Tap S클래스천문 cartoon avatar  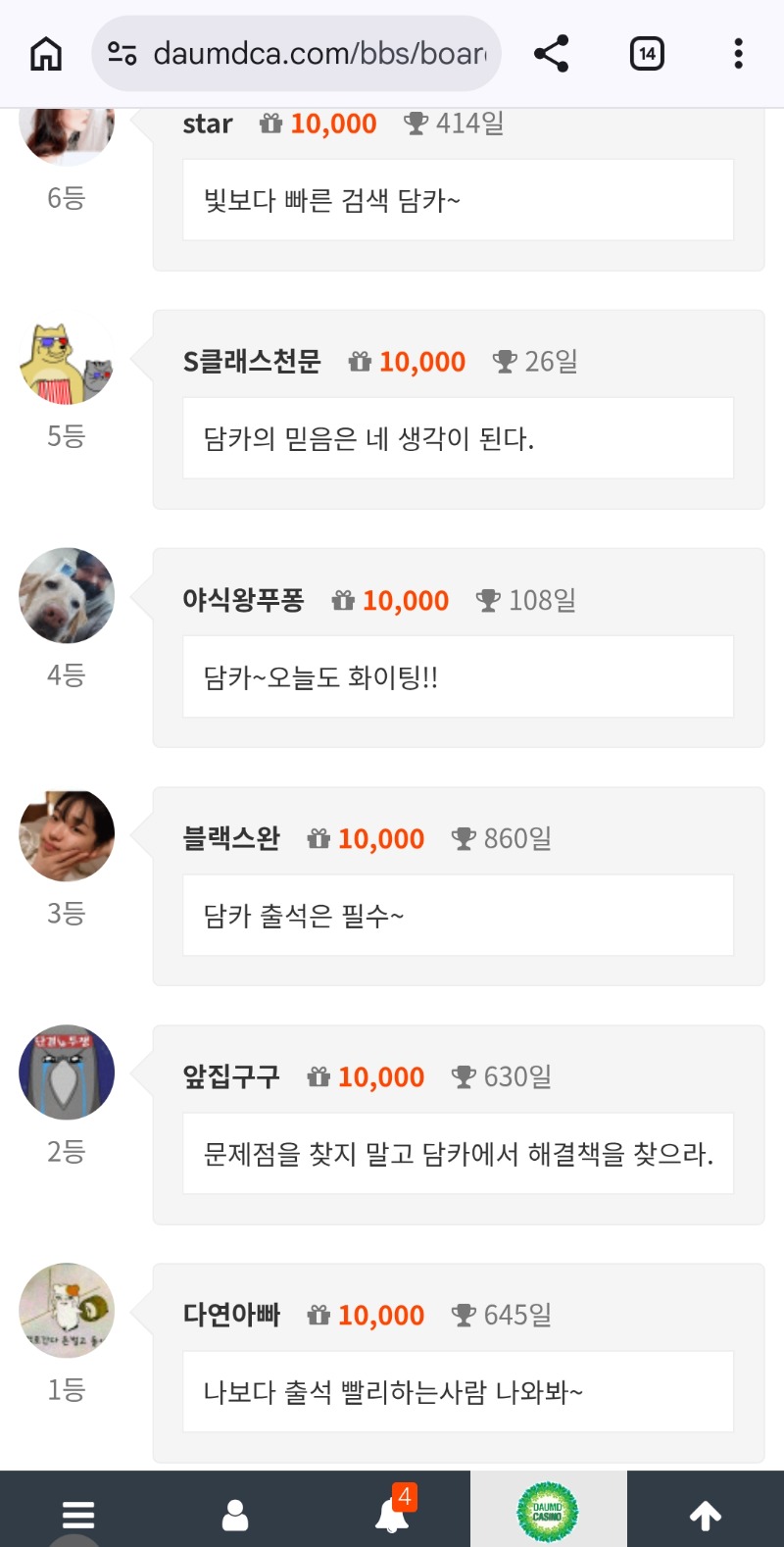tap(67, 361)
